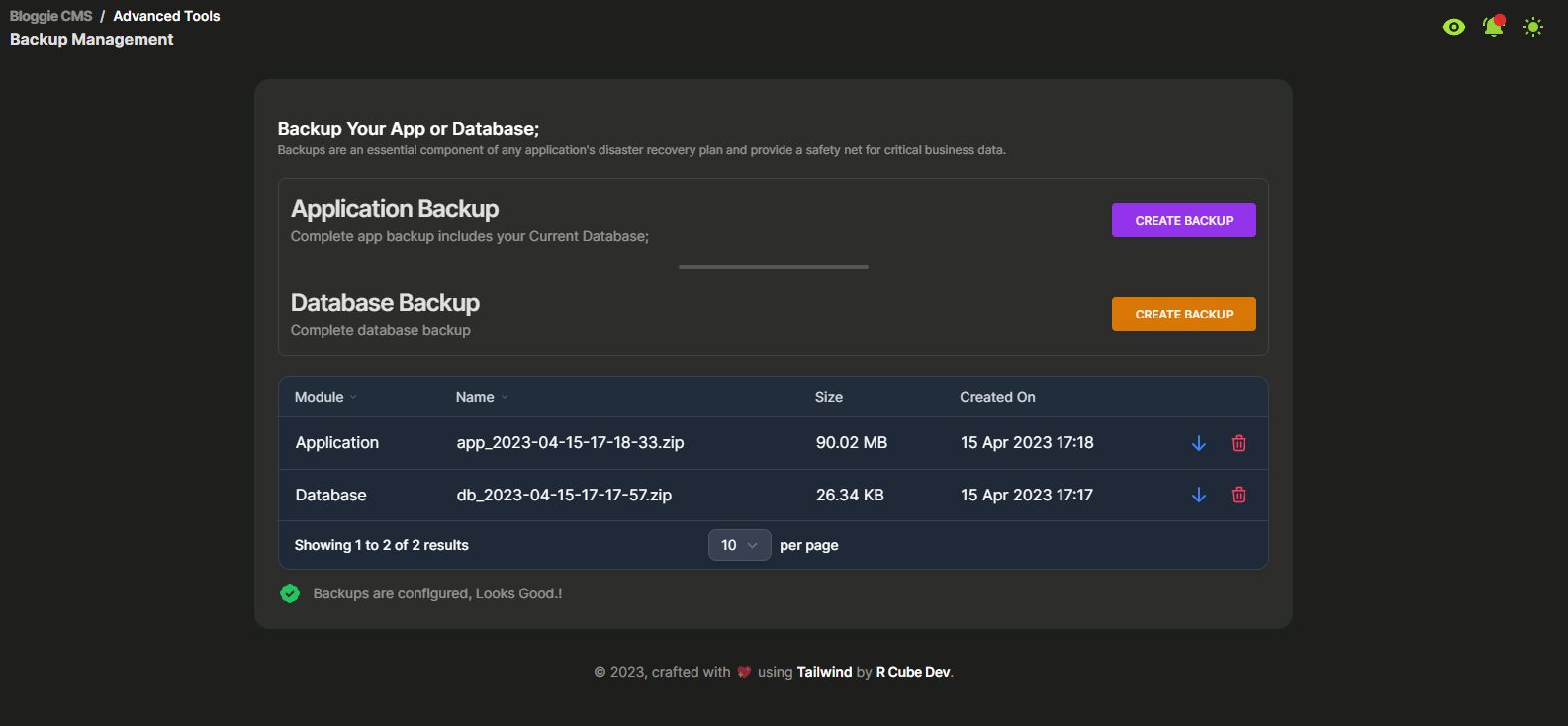Toggle the light/dark theme sun icon
This screenshot has width=1568, height=726.
(x=1532, y=27)
